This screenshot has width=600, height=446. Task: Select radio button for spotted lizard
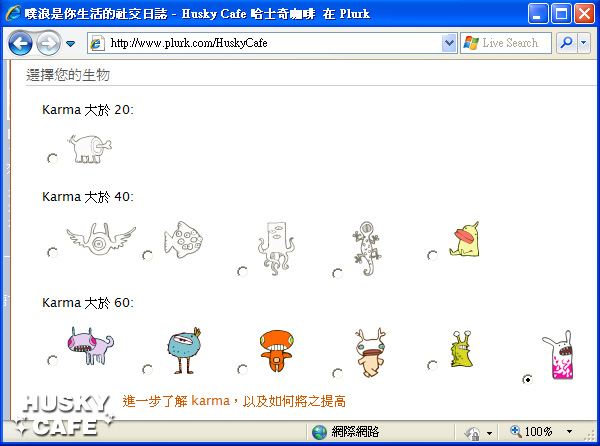coord(337,273)
